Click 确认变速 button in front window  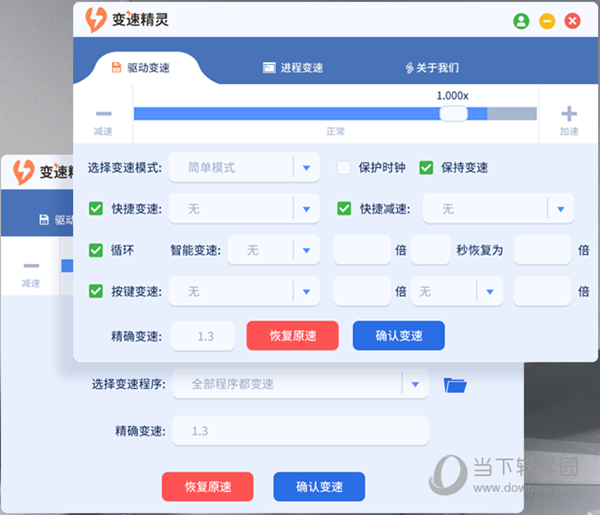coord(399,336)
